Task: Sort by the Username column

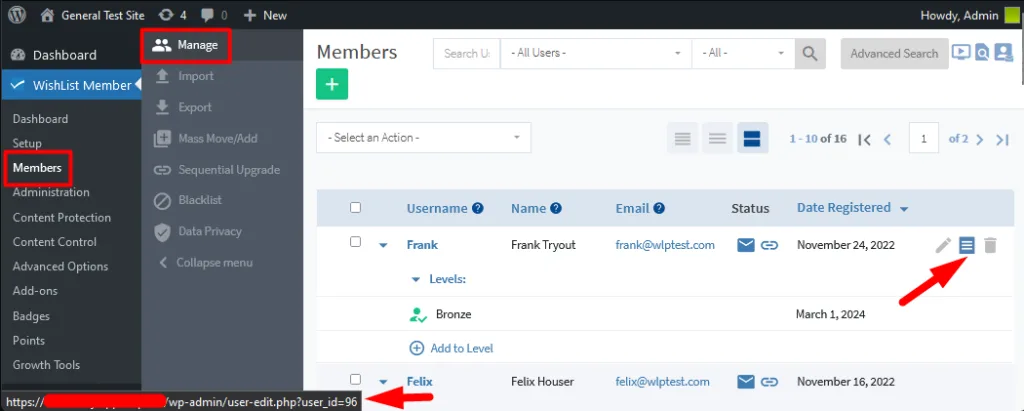Action: coord(437,208)
